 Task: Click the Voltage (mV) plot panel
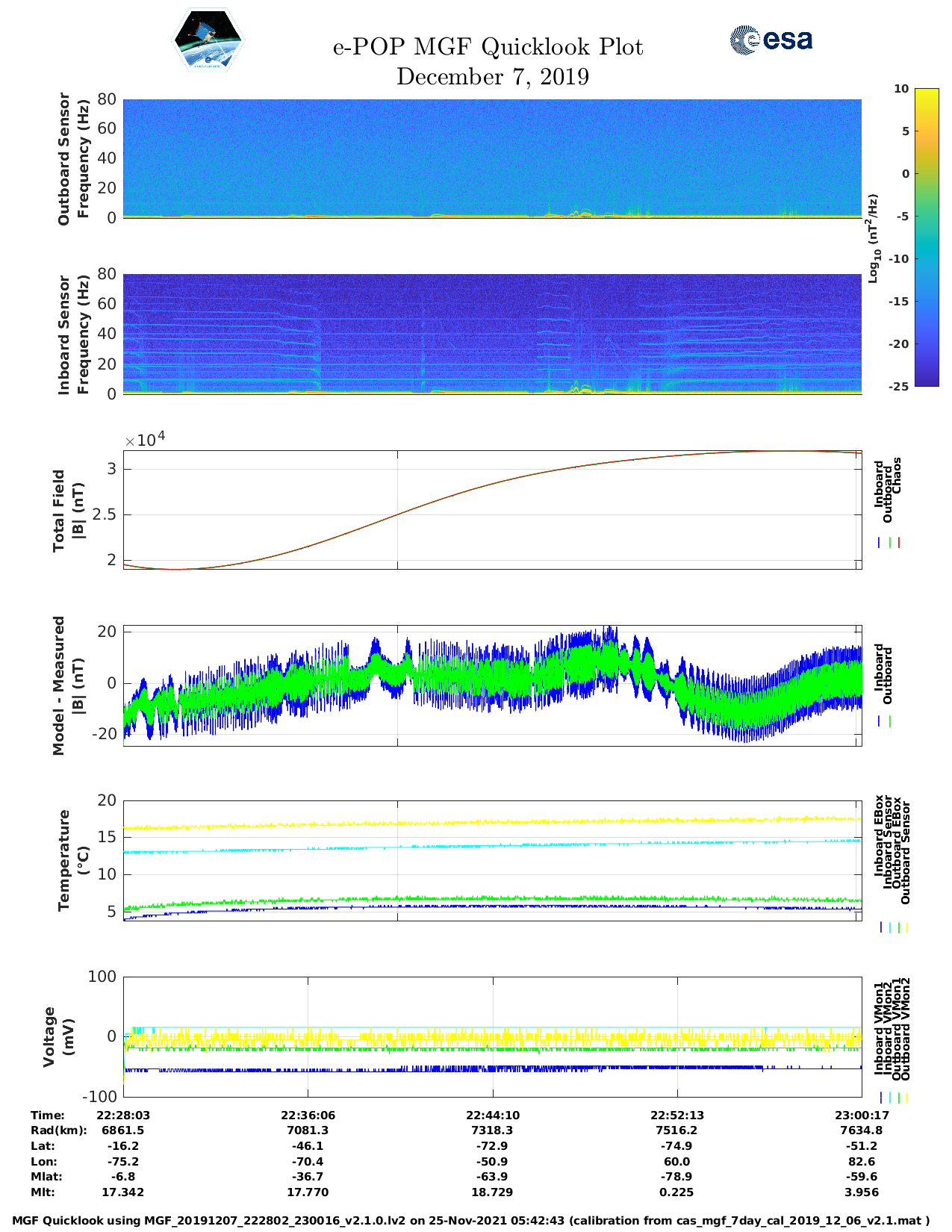coord(492,1036)
